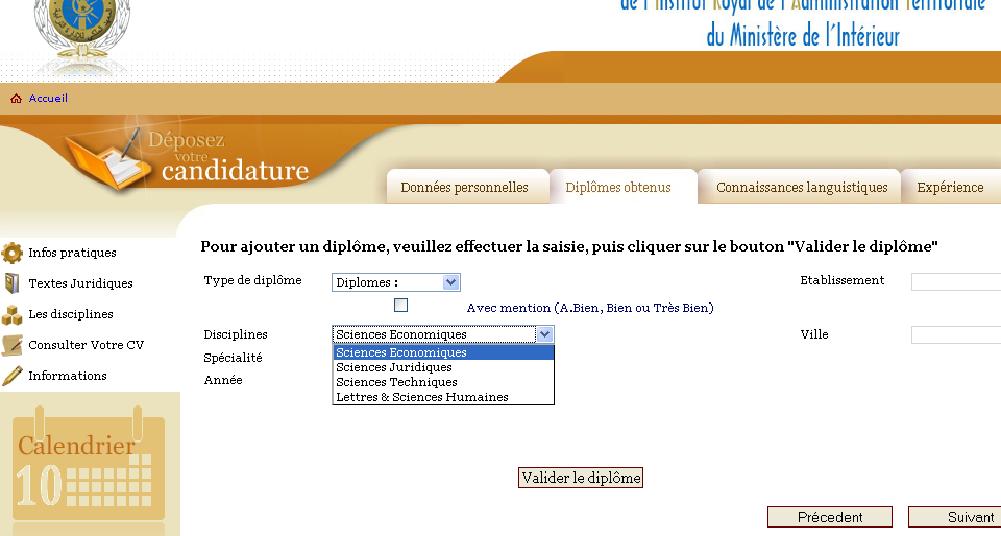Click the Calendrier calendar graphic
This screenshot has width=1001, height=536.
tap(89, 465)
